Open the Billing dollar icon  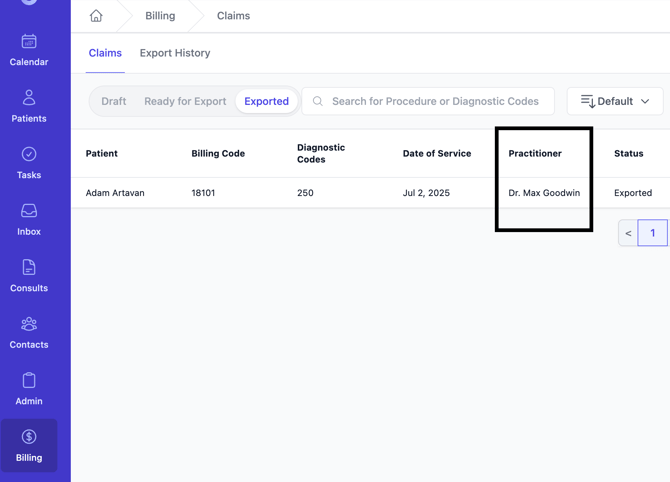coord(29,437)
